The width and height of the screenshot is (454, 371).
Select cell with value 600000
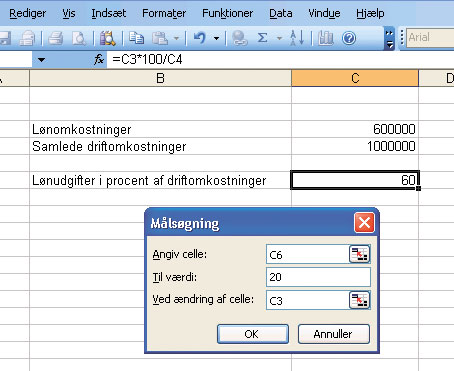[x=355, y=129]
